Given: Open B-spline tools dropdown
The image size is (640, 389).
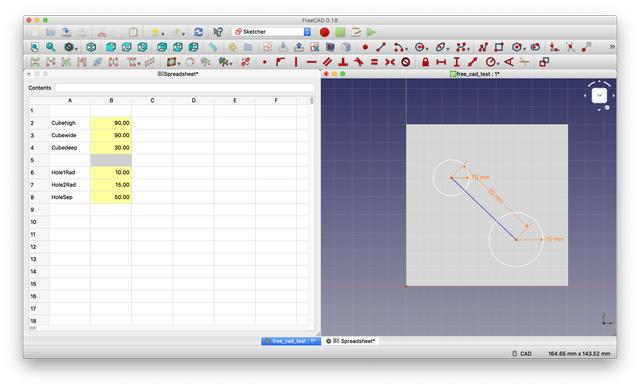Looking at the screenshot, I should coord(468,49).
